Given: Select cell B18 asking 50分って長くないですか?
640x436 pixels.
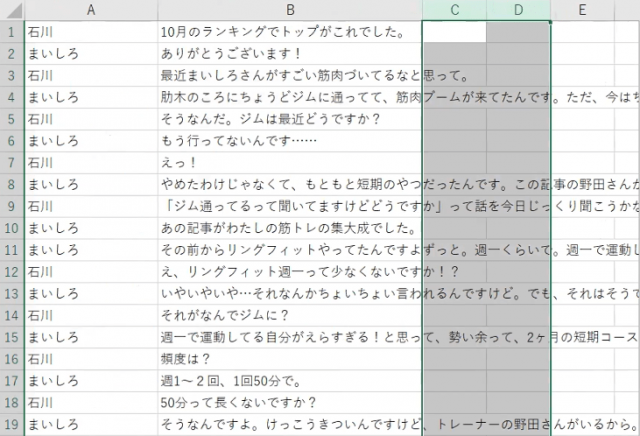Looking at the screenshot, I should click(x=289, y=403).
